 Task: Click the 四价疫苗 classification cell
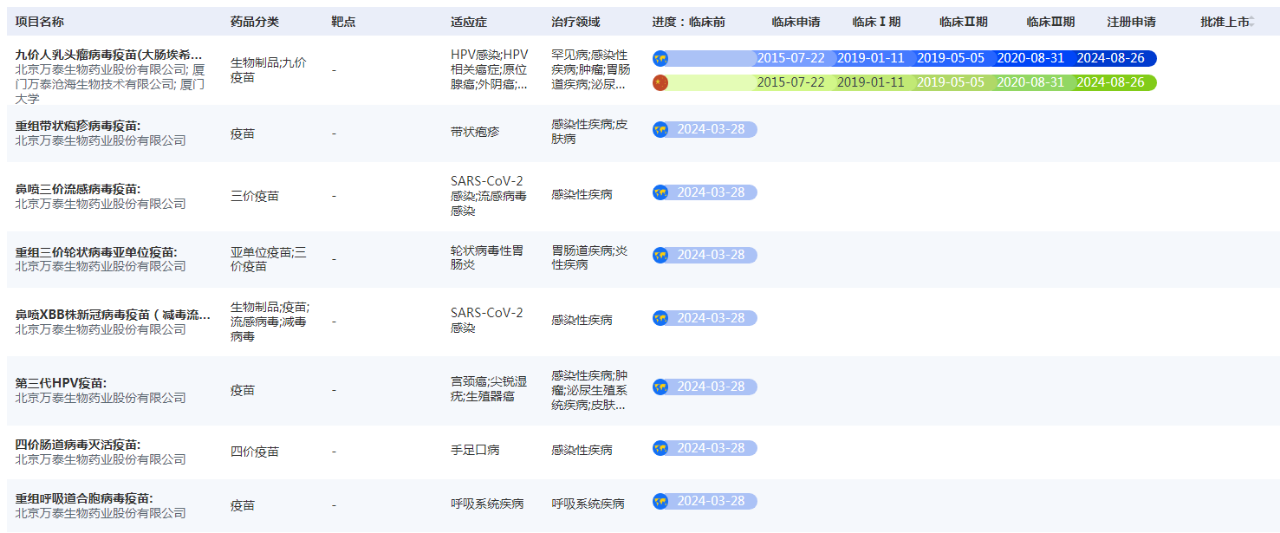(x=255, y=452)
